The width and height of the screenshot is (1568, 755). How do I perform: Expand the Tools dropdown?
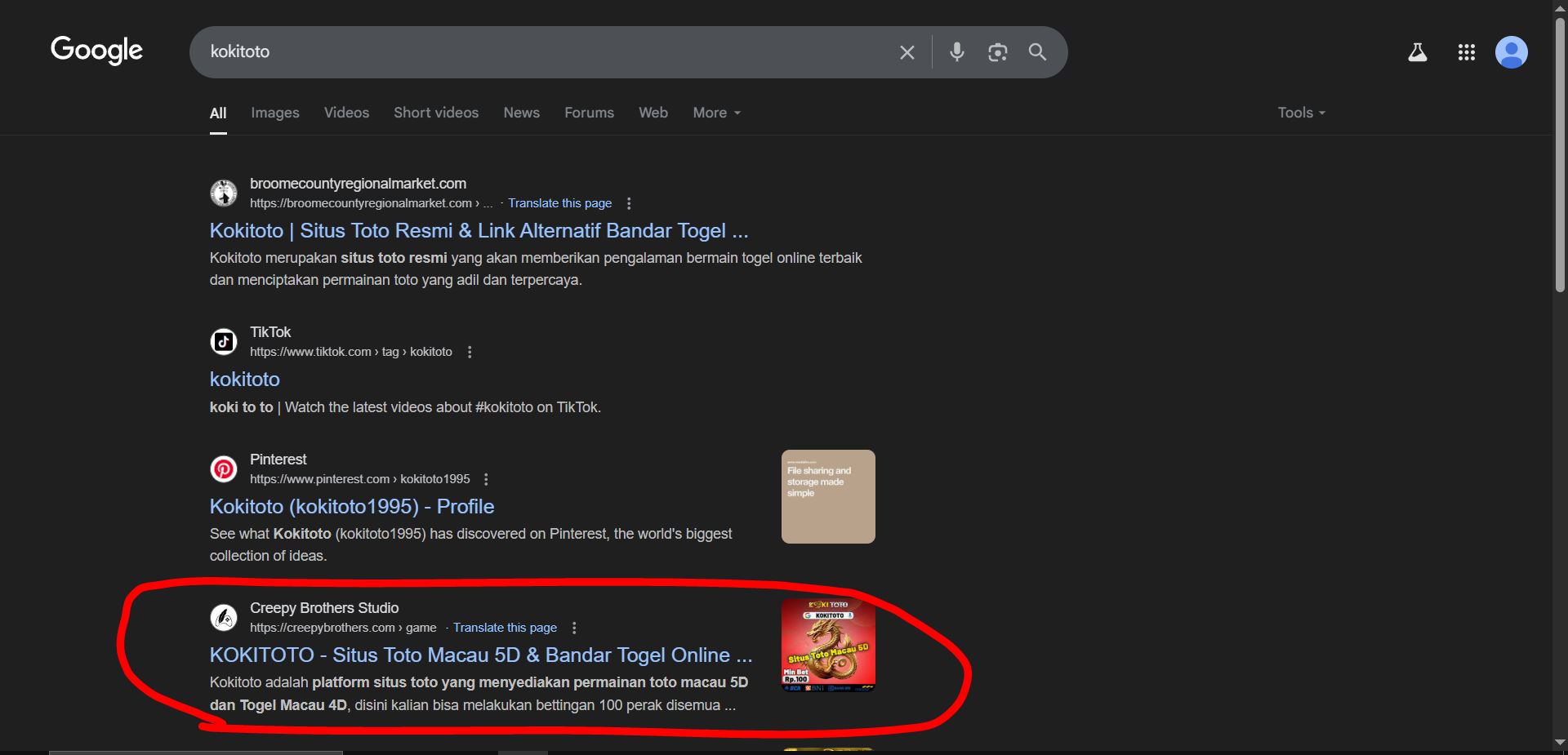point(1301,113)
